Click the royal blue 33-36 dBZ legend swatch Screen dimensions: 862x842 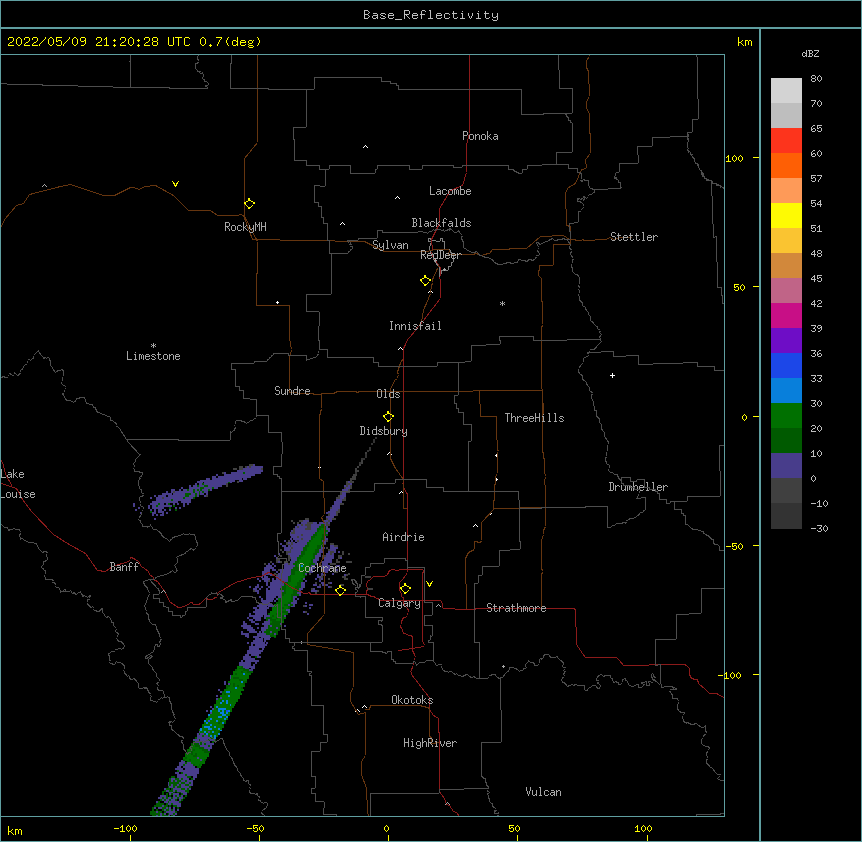786,366
